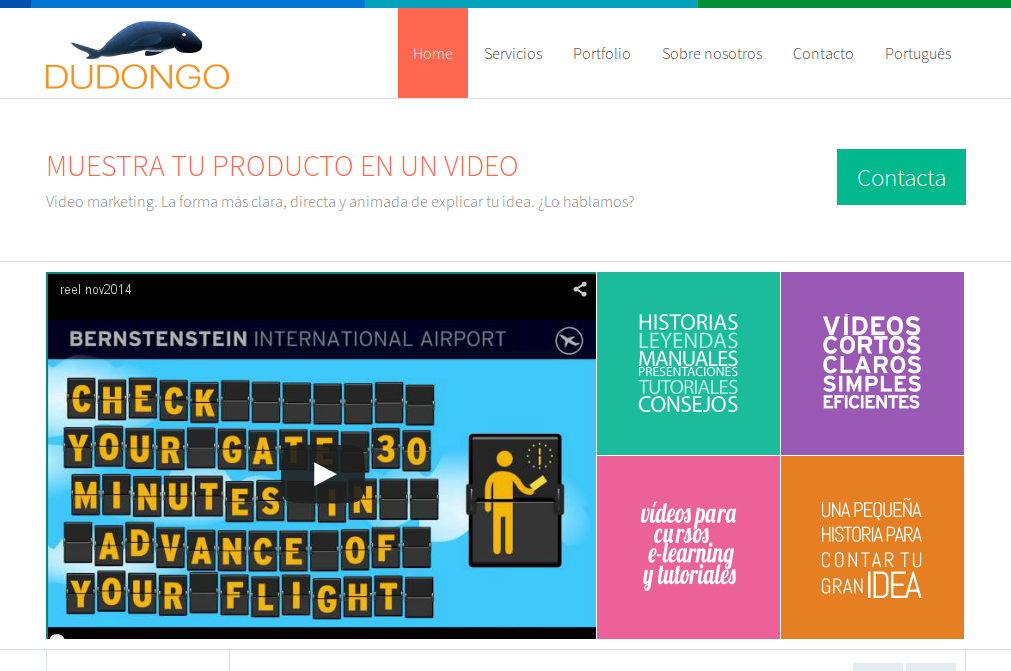Open the teal Historias Leyendas Manuales tile
The image size is (1011, 671).
[688, 364]
